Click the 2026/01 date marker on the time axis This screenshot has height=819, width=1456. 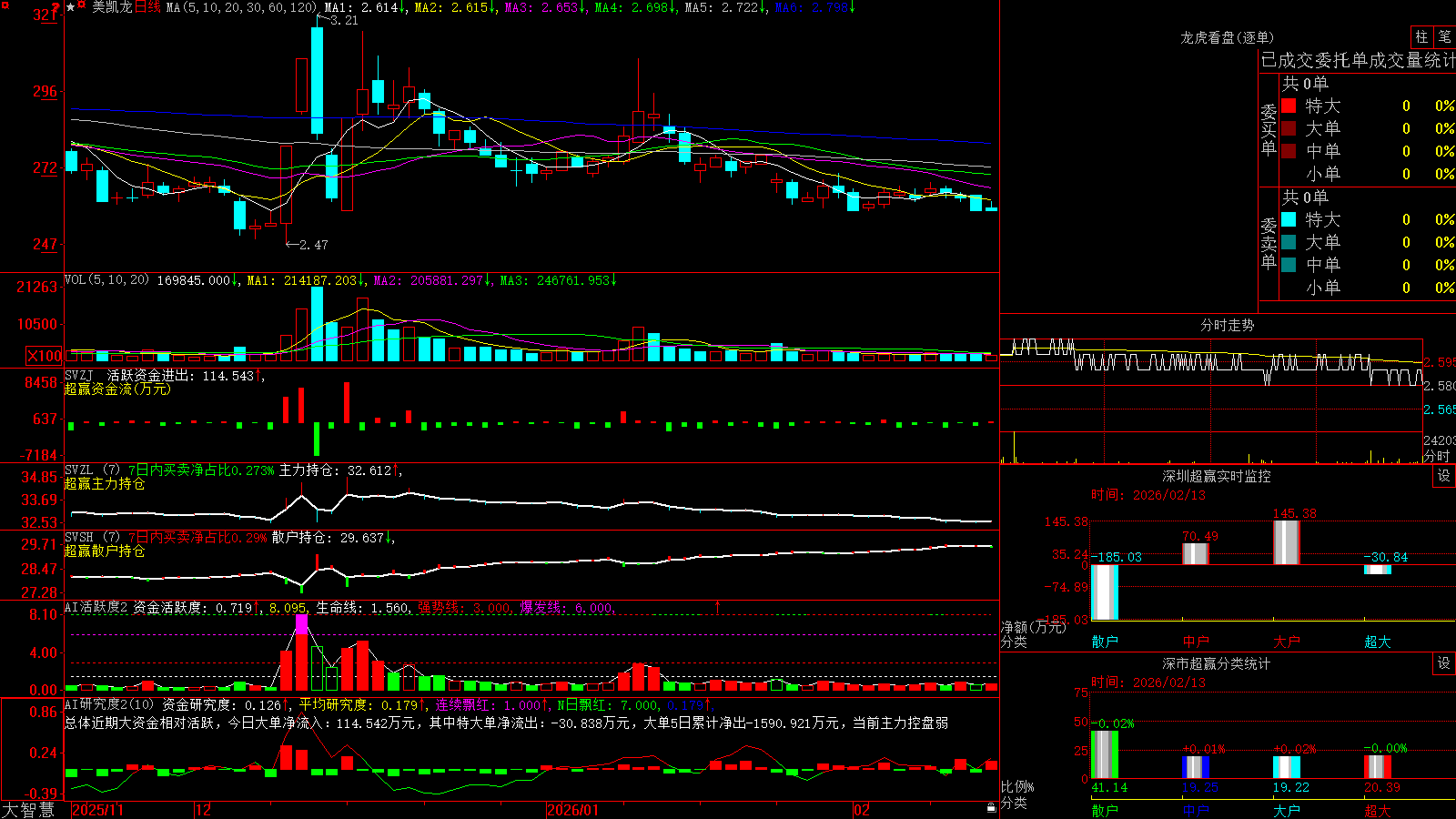573,810
